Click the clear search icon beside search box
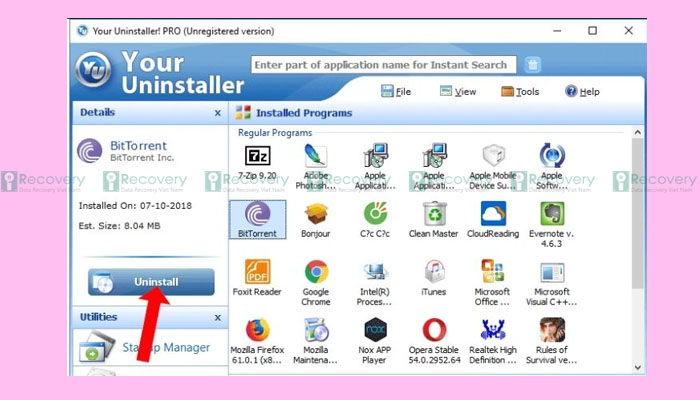 pyautogui.click(x=533, y=65)
